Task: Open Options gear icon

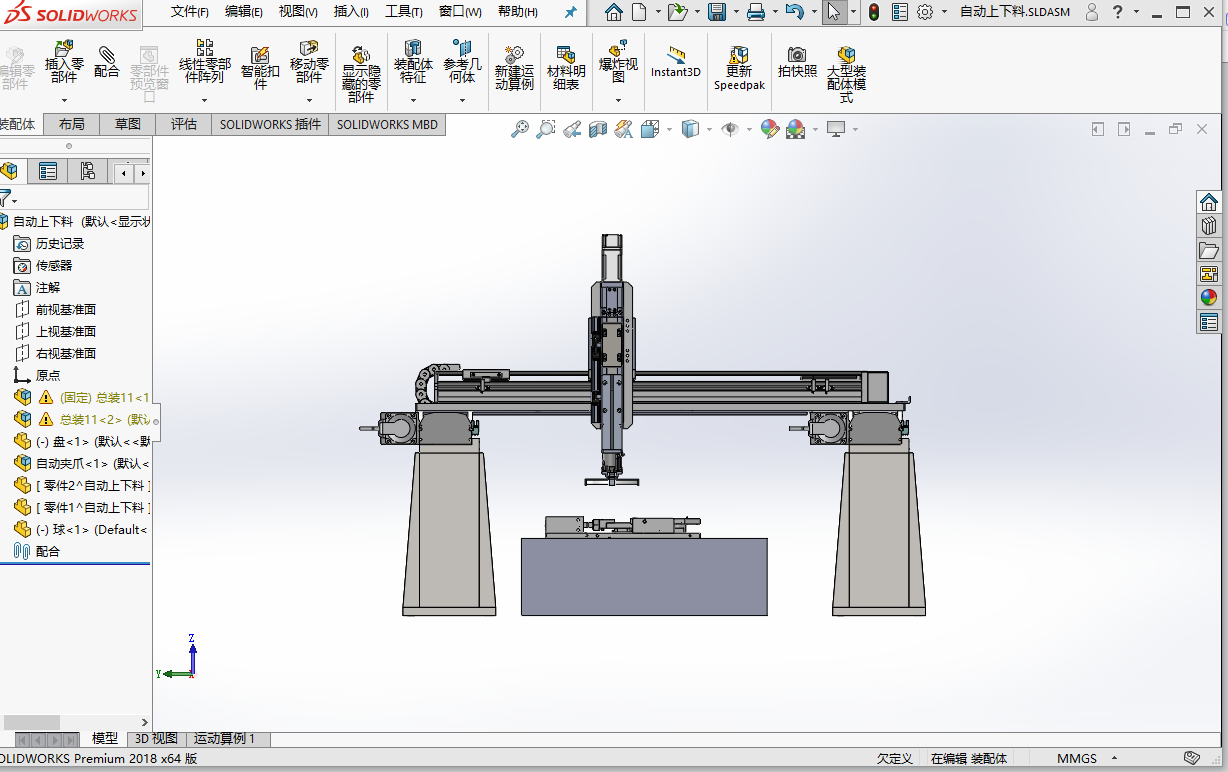Action: click(925, 12)
